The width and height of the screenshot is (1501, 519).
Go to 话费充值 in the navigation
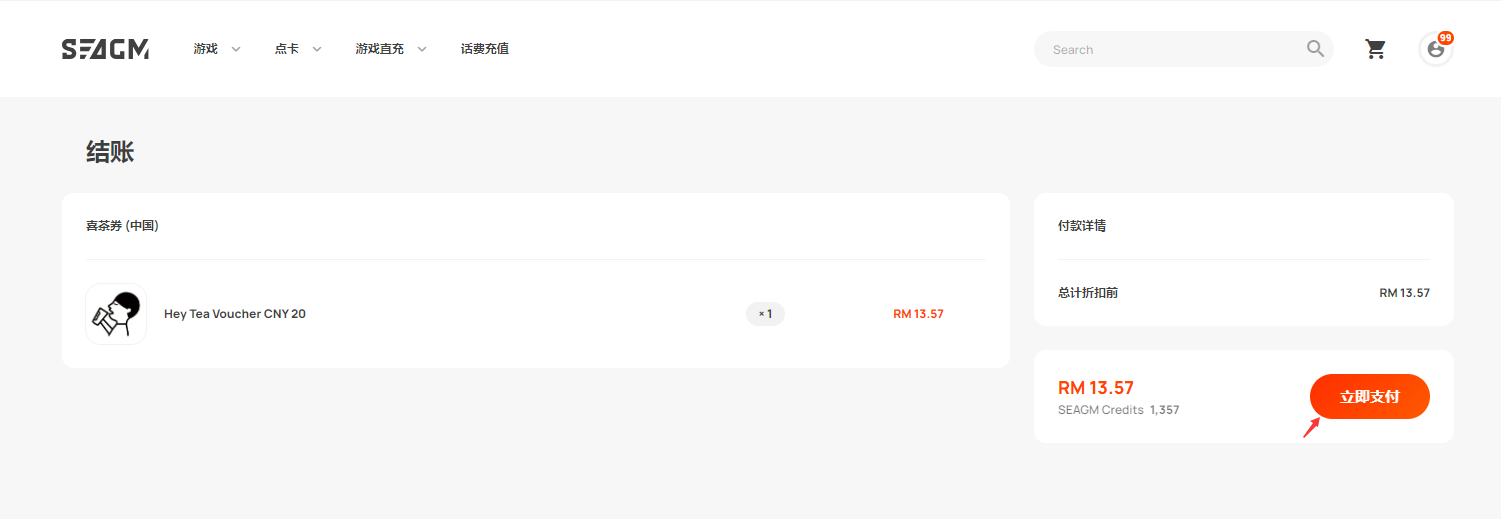pyautogui.click(x=485, y=49)
